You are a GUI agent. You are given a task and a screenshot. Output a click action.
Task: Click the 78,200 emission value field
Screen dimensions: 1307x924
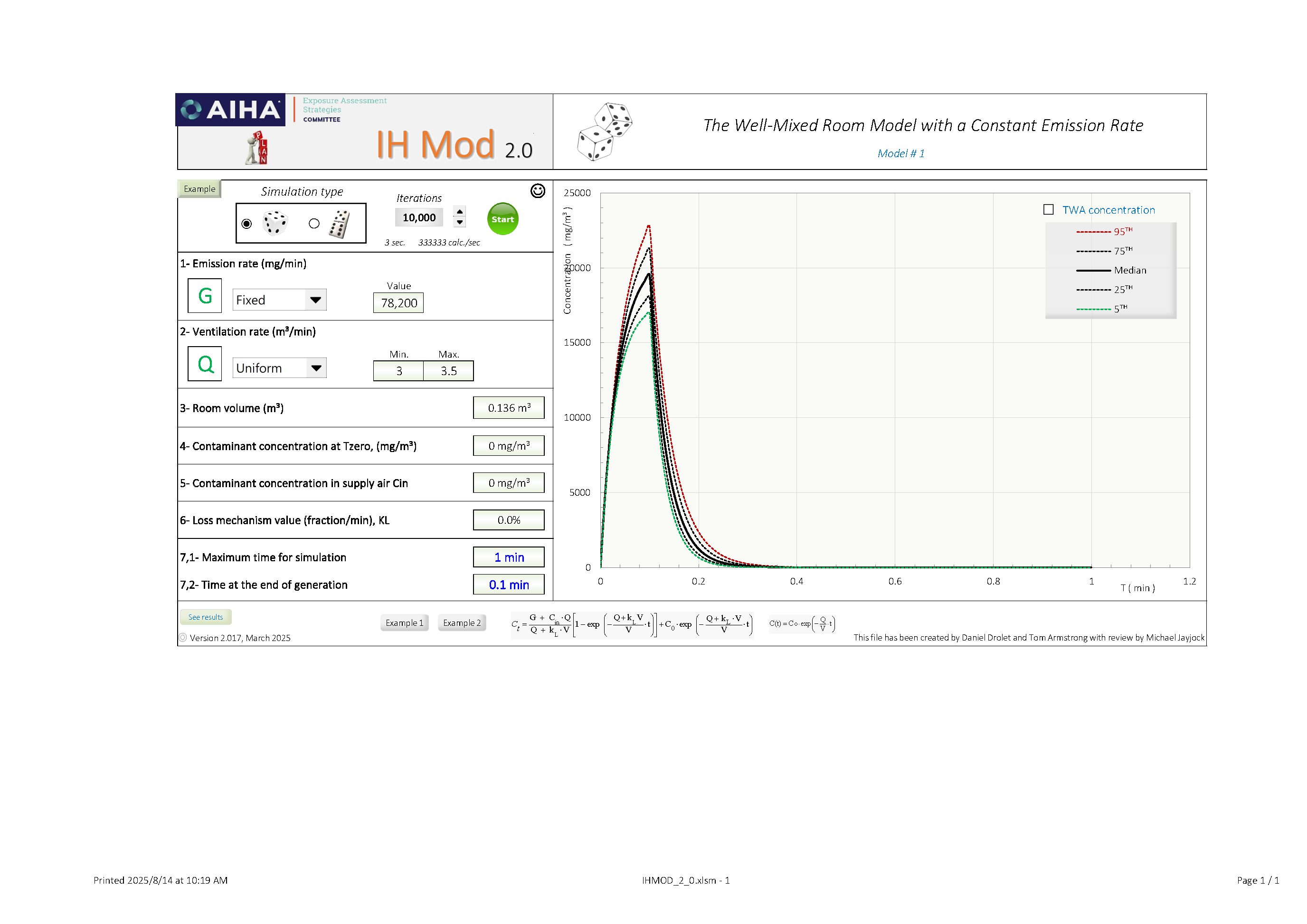tap(398, 302)
